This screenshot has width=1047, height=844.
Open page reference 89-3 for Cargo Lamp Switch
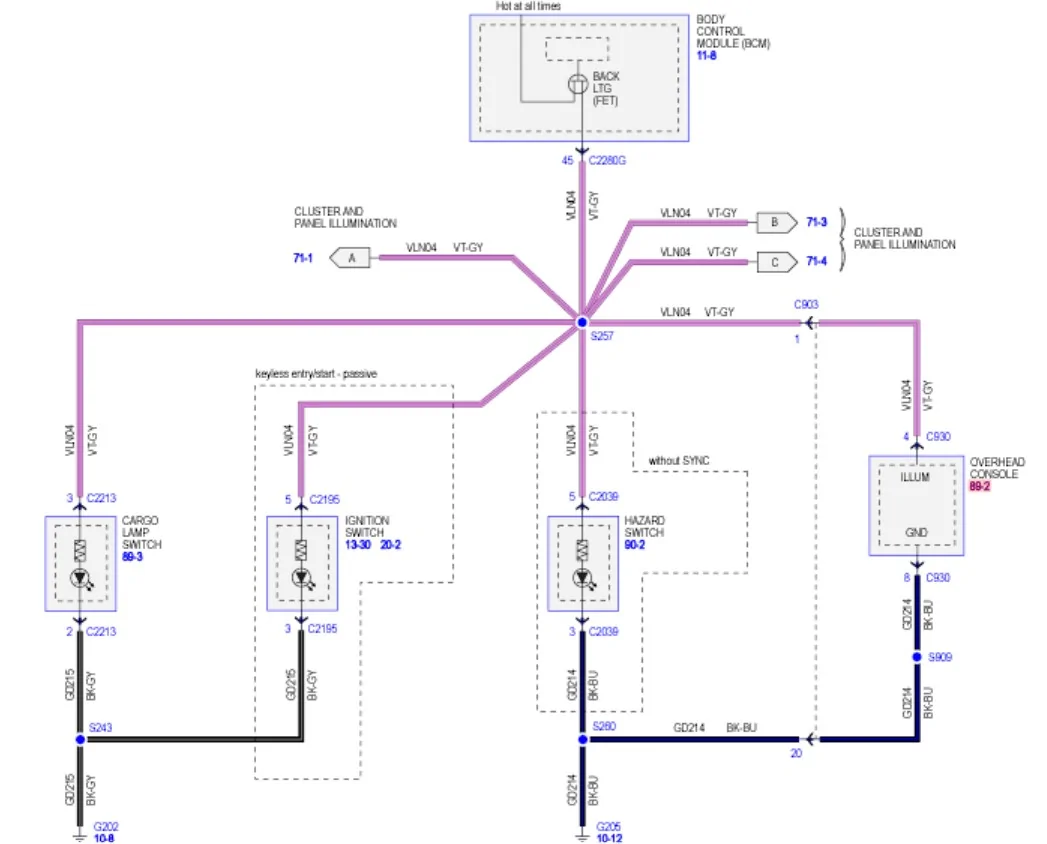pos(132,557)
